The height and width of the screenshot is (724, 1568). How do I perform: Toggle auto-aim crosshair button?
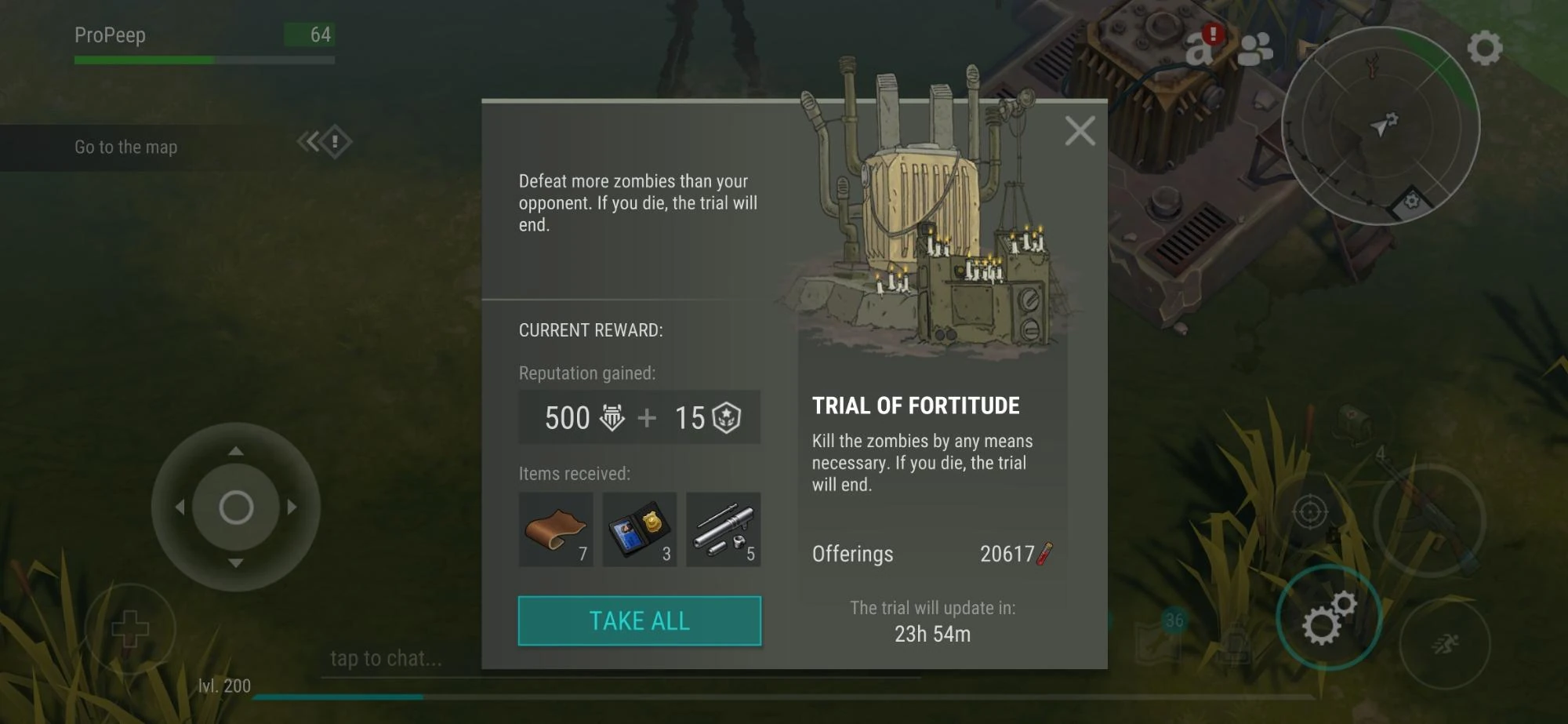(1310, 512)
